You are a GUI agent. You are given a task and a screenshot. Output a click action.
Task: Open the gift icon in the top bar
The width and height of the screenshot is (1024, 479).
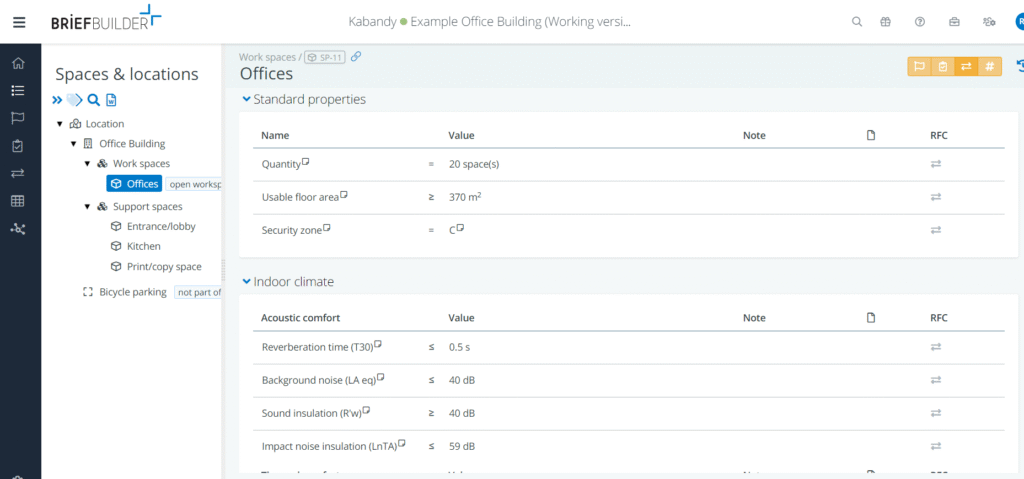(x=885, y=22)
